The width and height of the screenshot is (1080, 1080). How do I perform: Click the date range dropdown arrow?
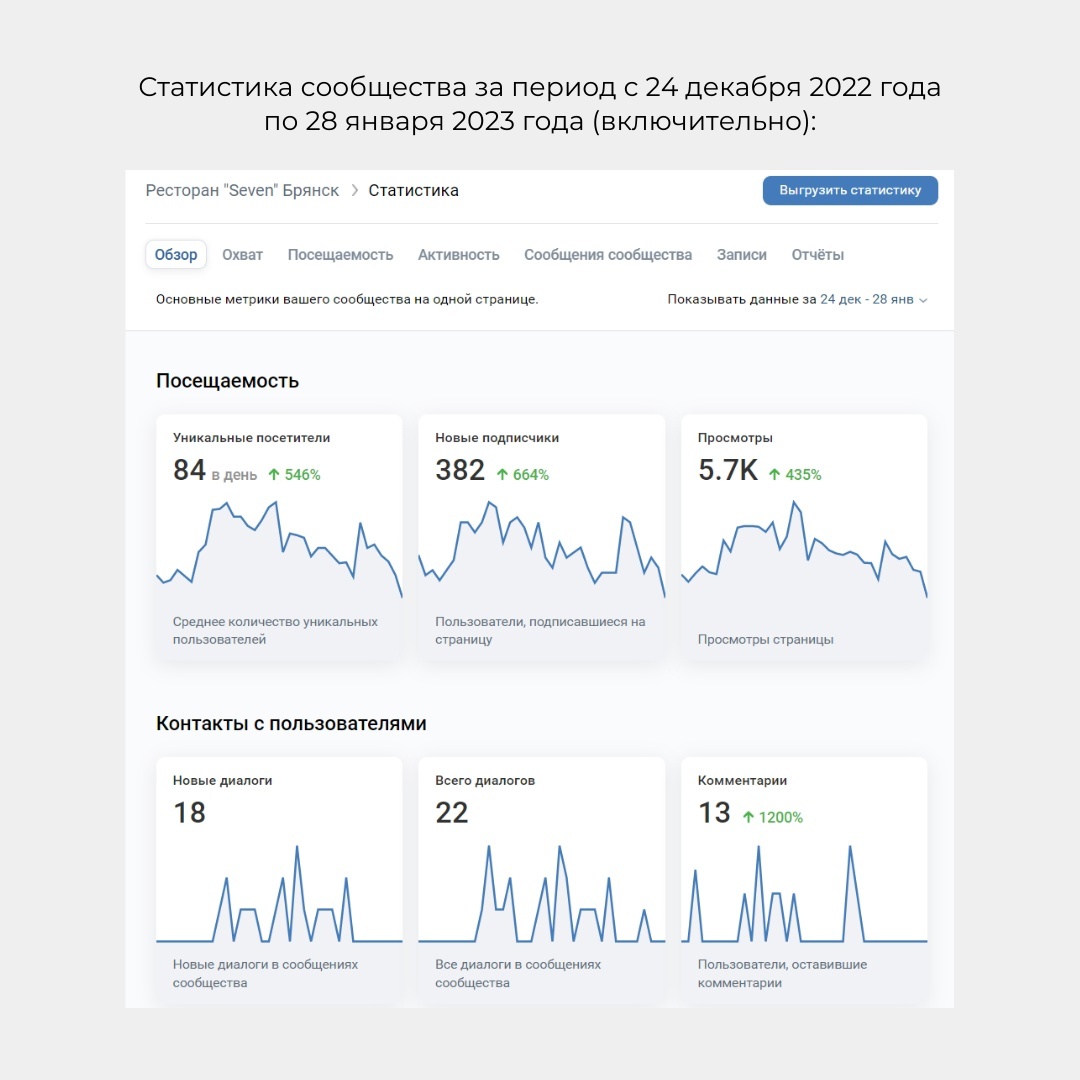click(924, 300)
